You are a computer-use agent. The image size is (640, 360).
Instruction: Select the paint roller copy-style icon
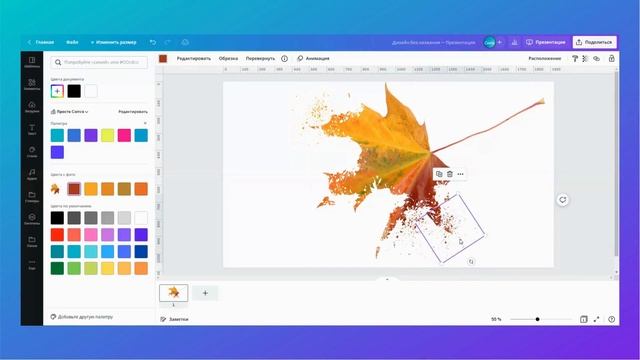coord(575,59)
